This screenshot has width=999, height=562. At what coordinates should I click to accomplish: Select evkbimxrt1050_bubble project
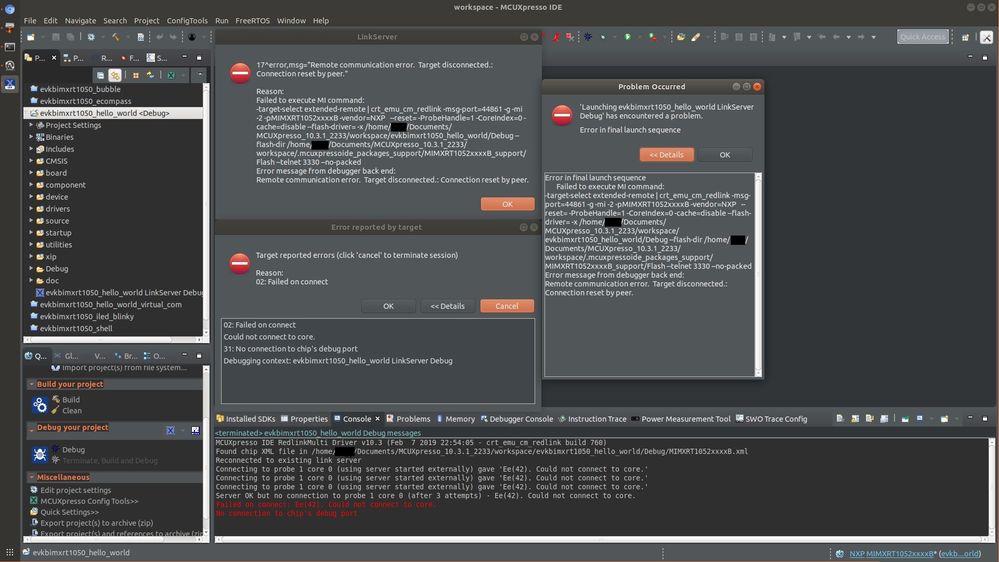pyautogui.click(x=80, y=89)
